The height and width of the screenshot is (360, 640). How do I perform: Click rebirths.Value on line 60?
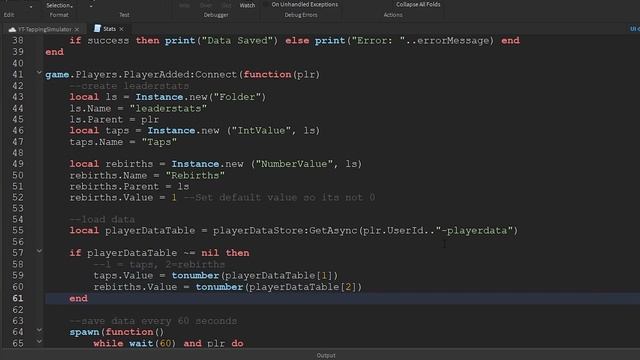coord(135,287)
